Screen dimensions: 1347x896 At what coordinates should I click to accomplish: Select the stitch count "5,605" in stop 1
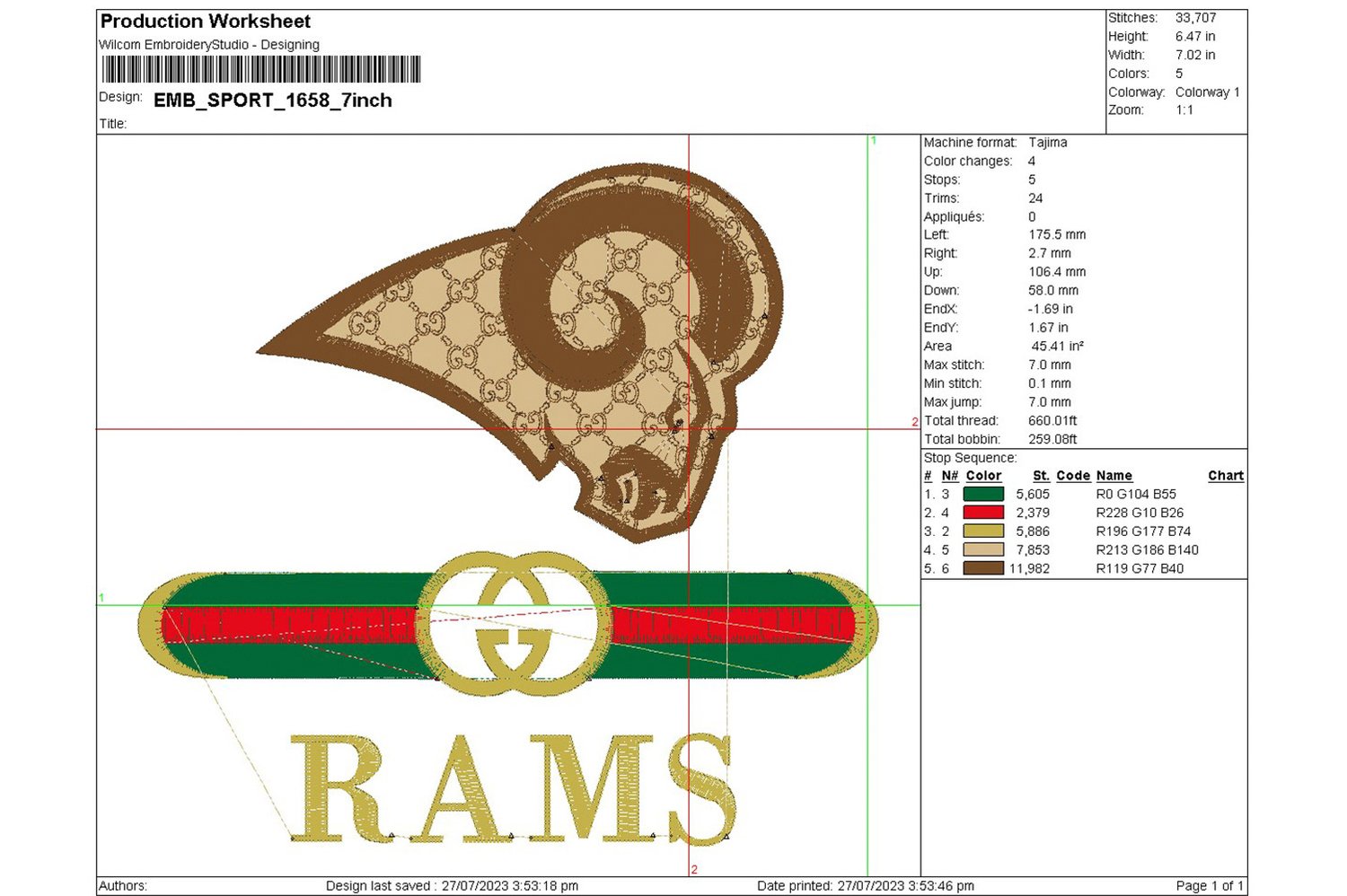pos(1033,495)
